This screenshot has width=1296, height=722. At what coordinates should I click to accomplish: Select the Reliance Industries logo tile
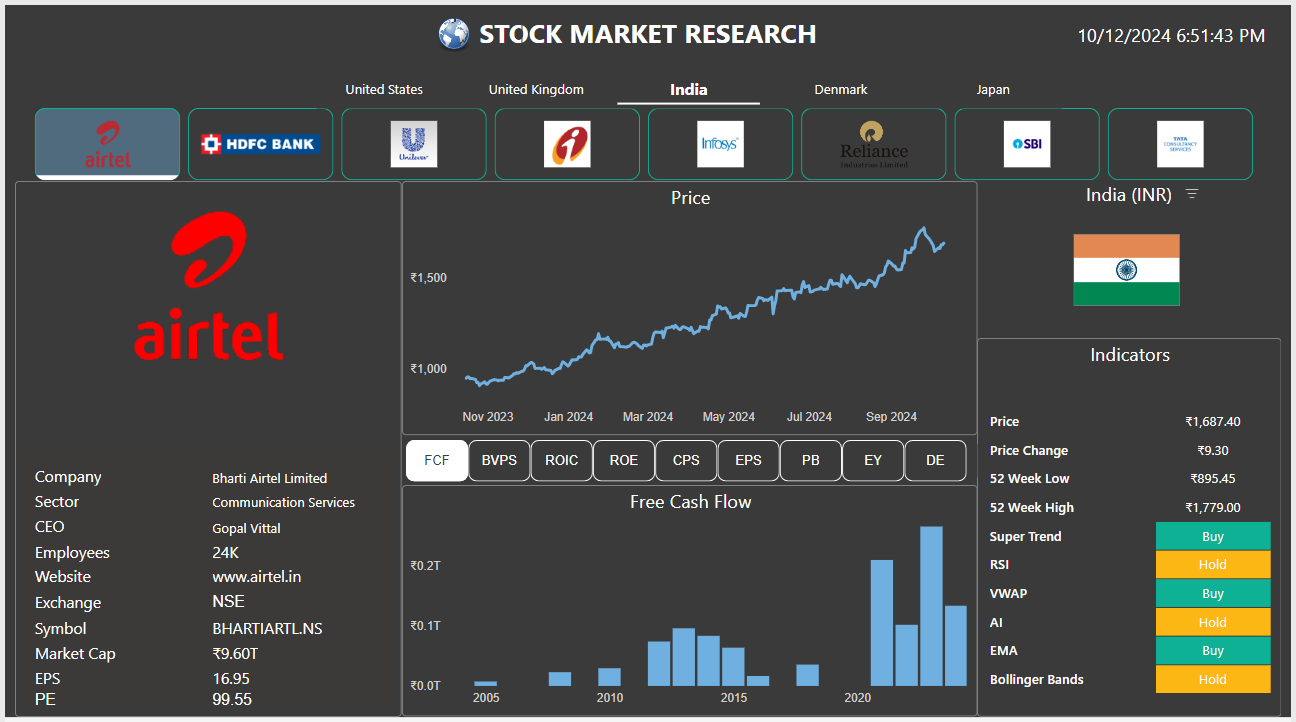coord(874,144)
